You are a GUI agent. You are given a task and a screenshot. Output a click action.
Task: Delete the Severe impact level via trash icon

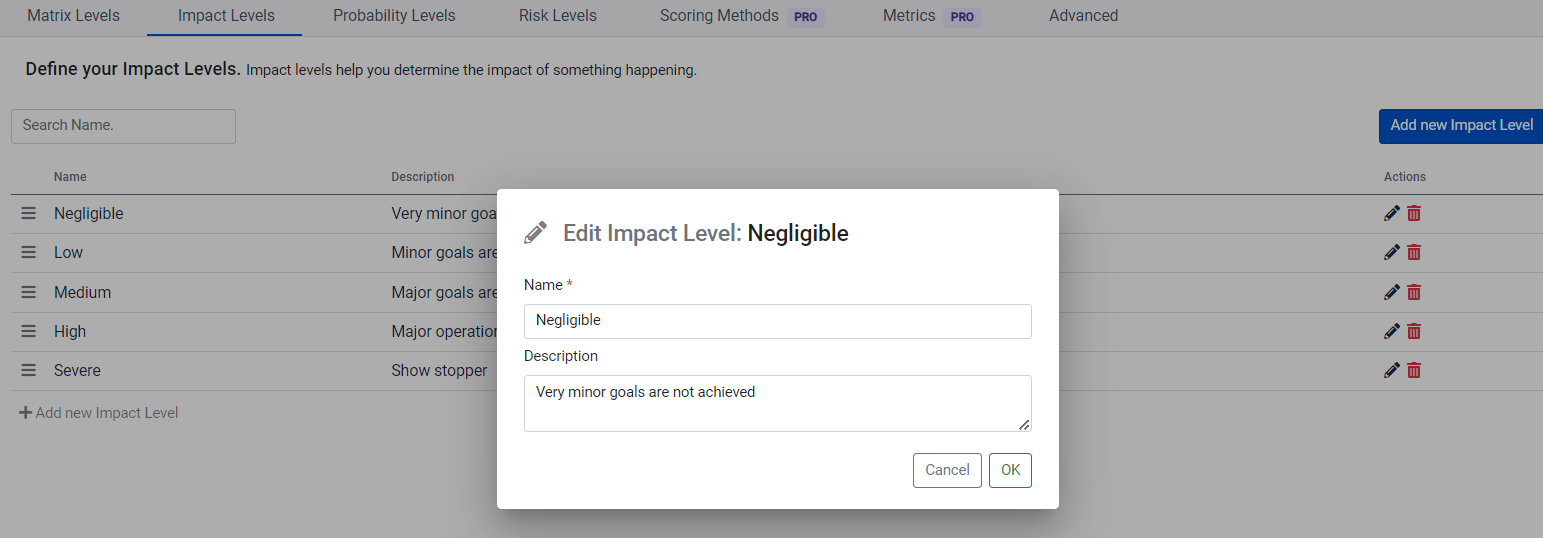(1414, 370)
